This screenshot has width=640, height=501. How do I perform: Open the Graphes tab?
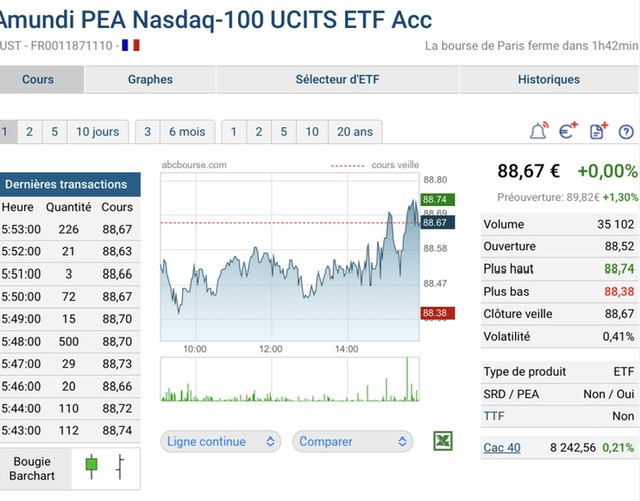pos(150,79)
